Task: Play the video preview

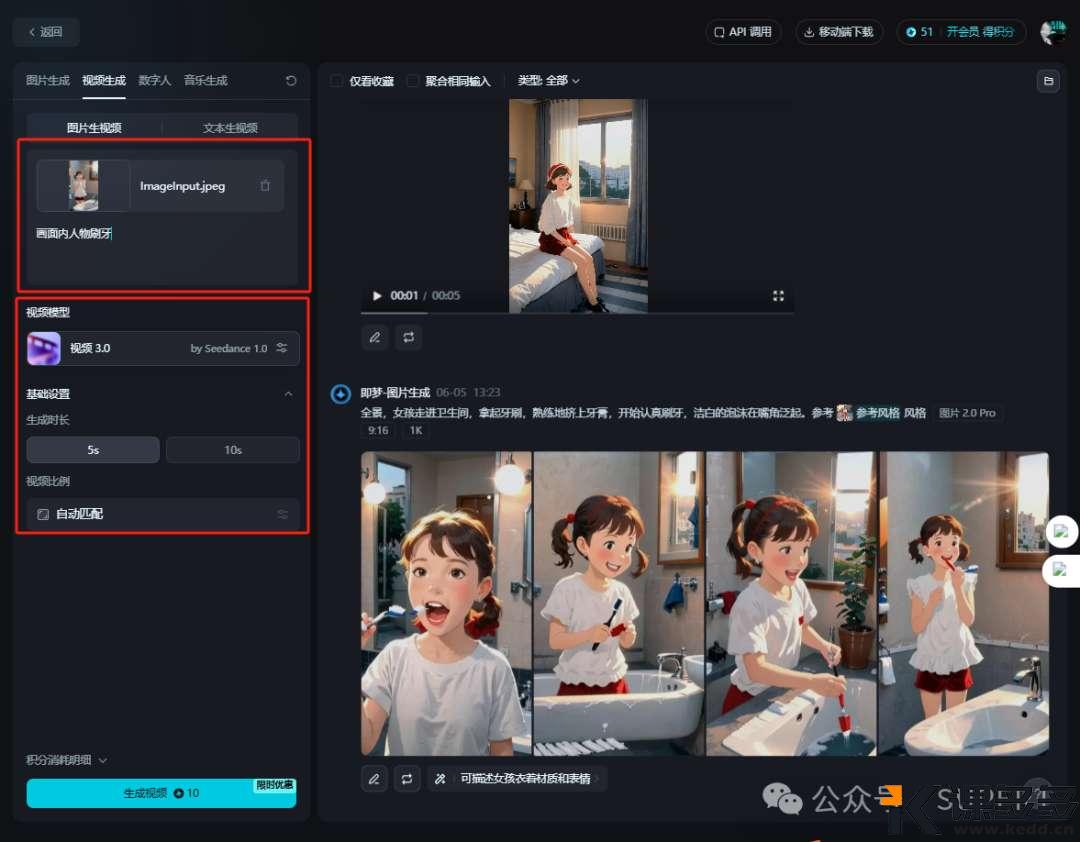Action: 377,296
